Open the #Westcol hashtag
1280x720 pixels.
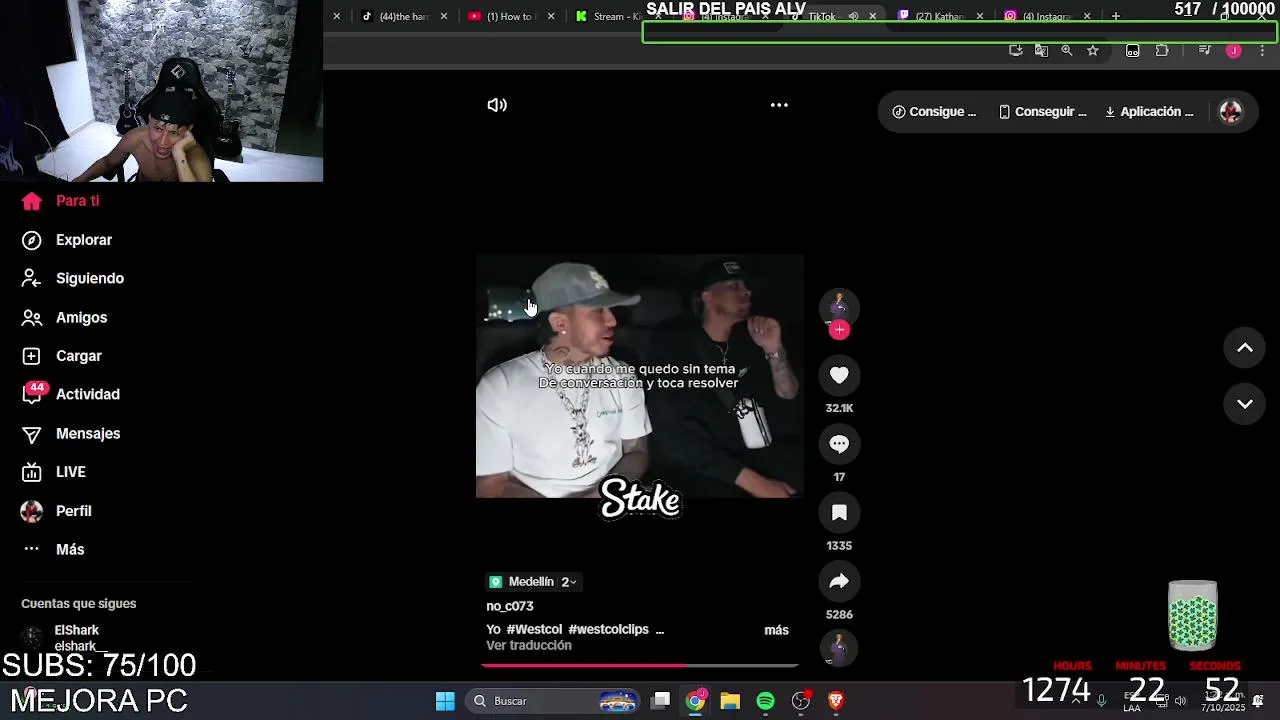(x=535, y=630)
